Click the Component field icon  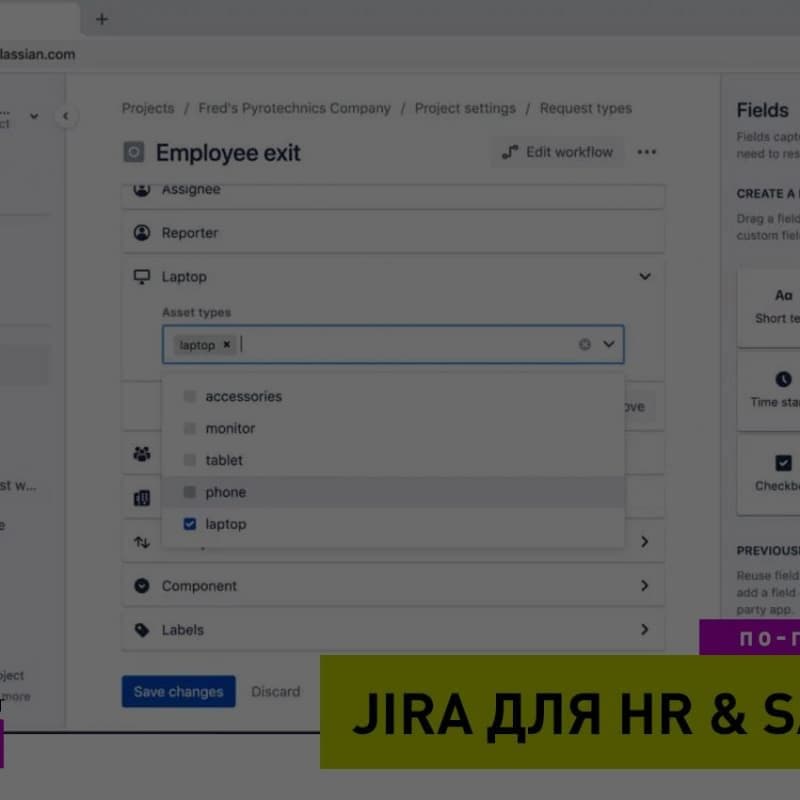point(142,586)
